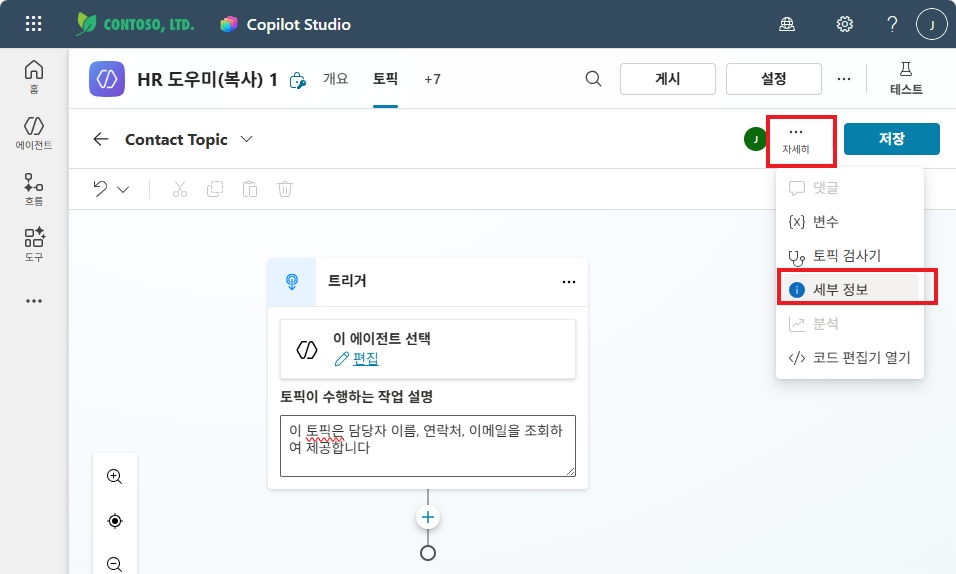Viewport: 956px width, 574px height.
Task: Select 세부 정보 in the menu
Action: [x=850, y=289]
